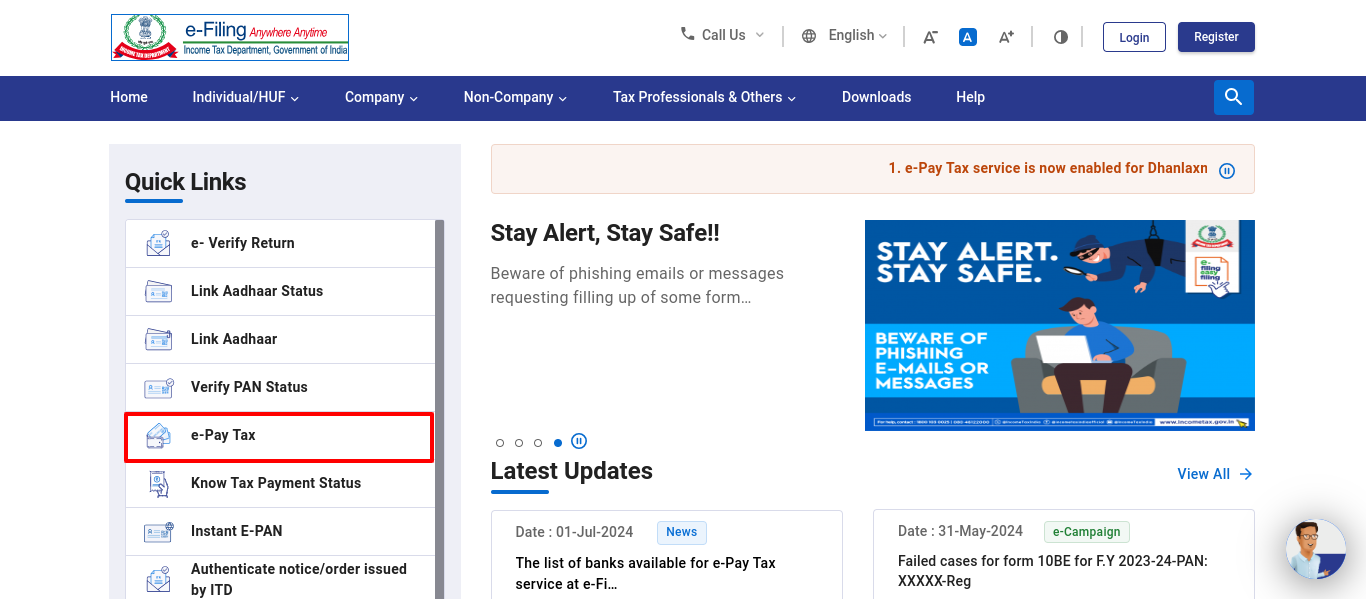This screenshot has height=599, width=1366.
Task: Open the e- Verify Return quick link
Action: click(280, 243)
